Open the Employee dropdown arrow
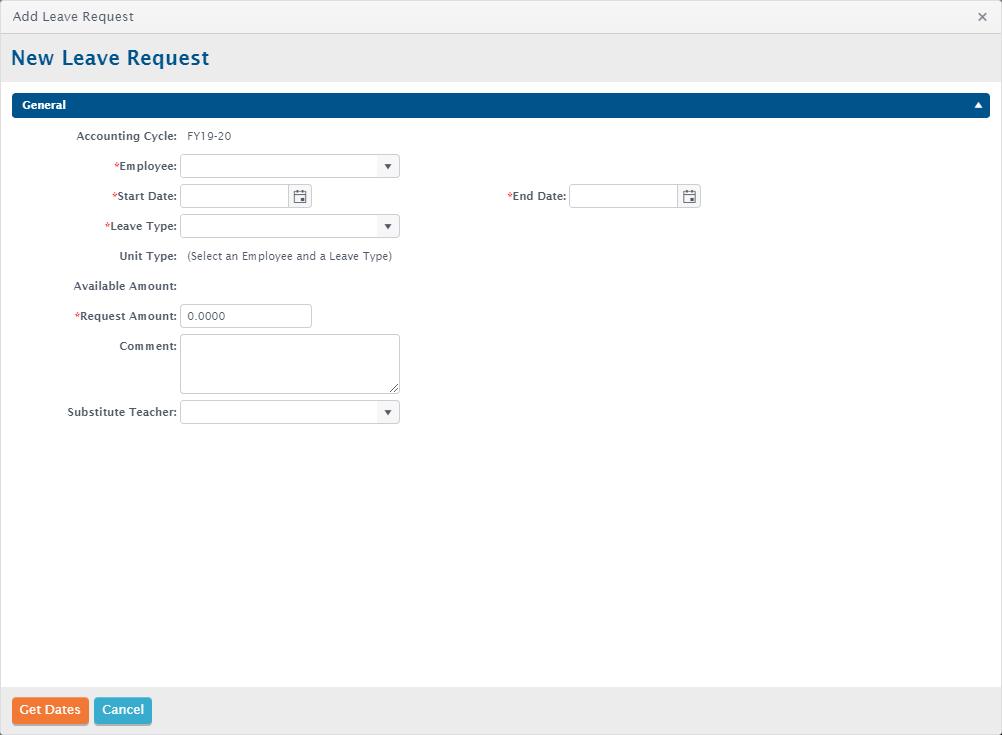This screenshot has width=1002, height=735. (x=387, y=166)
